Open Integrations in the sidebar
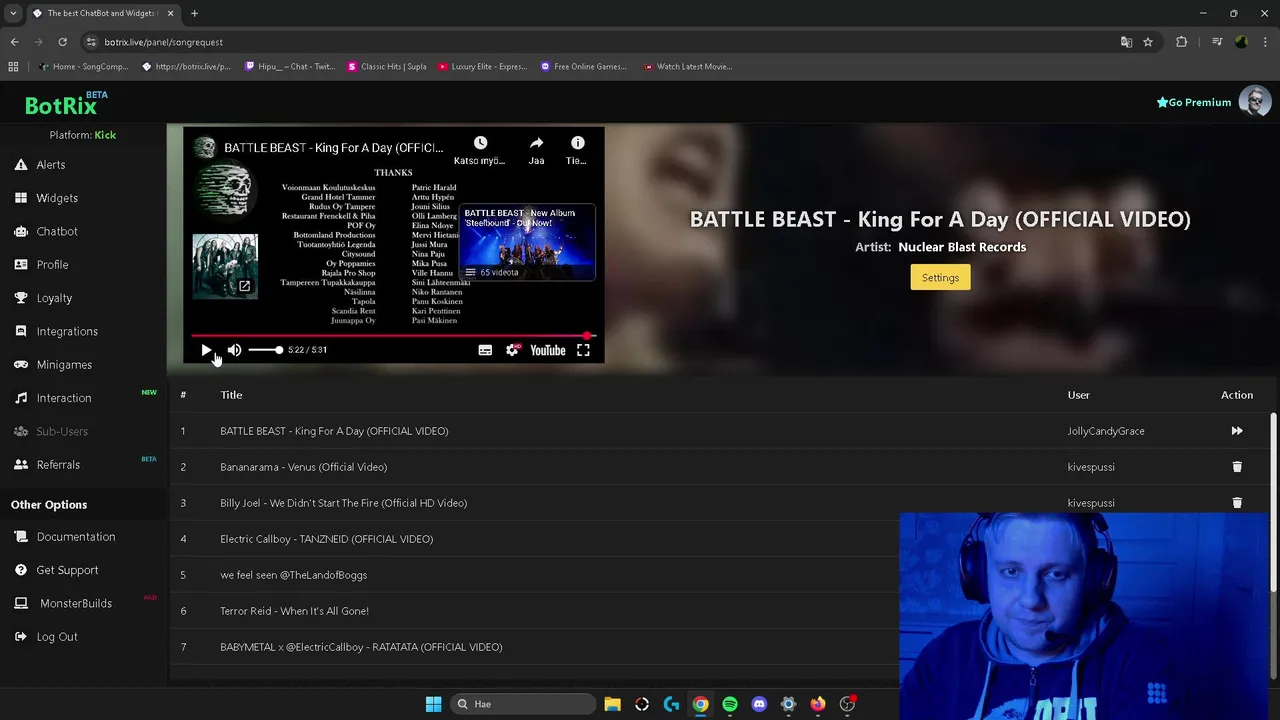 pyautogui.click(x=67, y=331)
